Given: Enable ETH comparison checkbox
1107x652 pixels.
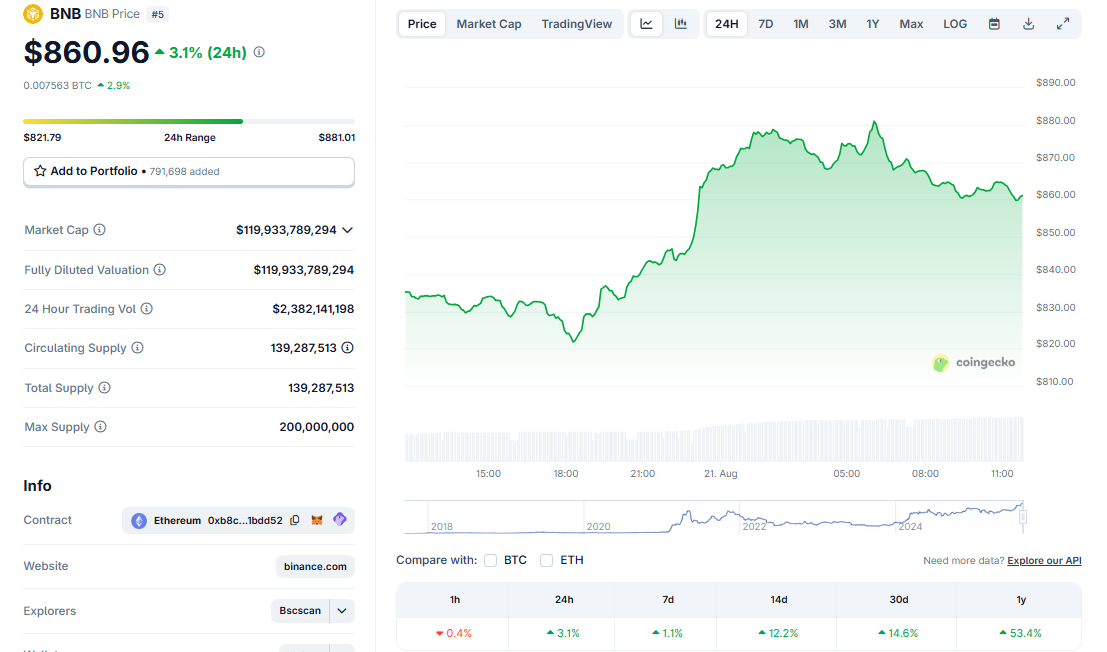Looking at the screenshot, I should (546, 560).
